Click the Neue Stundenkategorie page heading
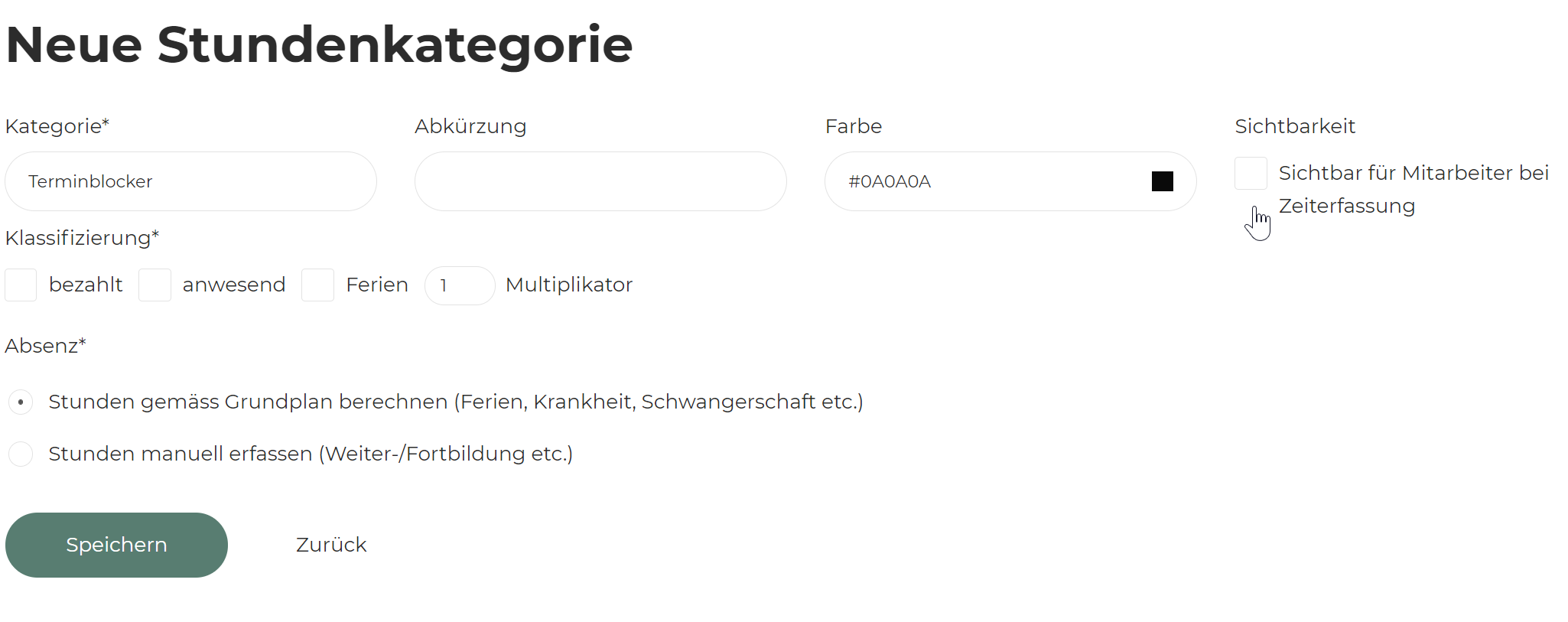1568x622 pixels. pos(319,44)
